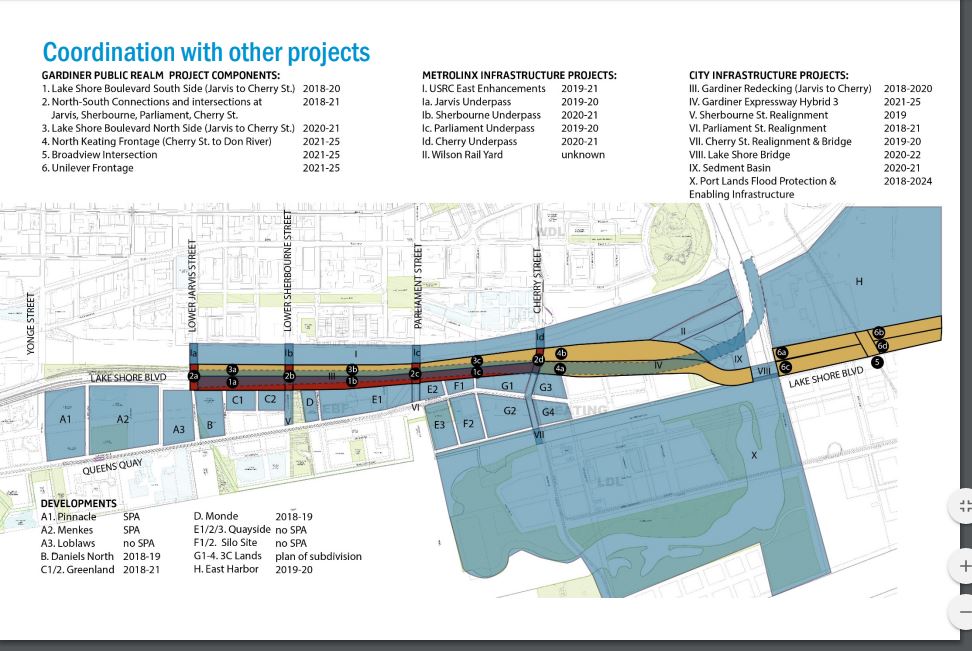Click the 6a marker on Lake Shore Blvd
This screenshot has width=972, height=651.
click(782, 352)
